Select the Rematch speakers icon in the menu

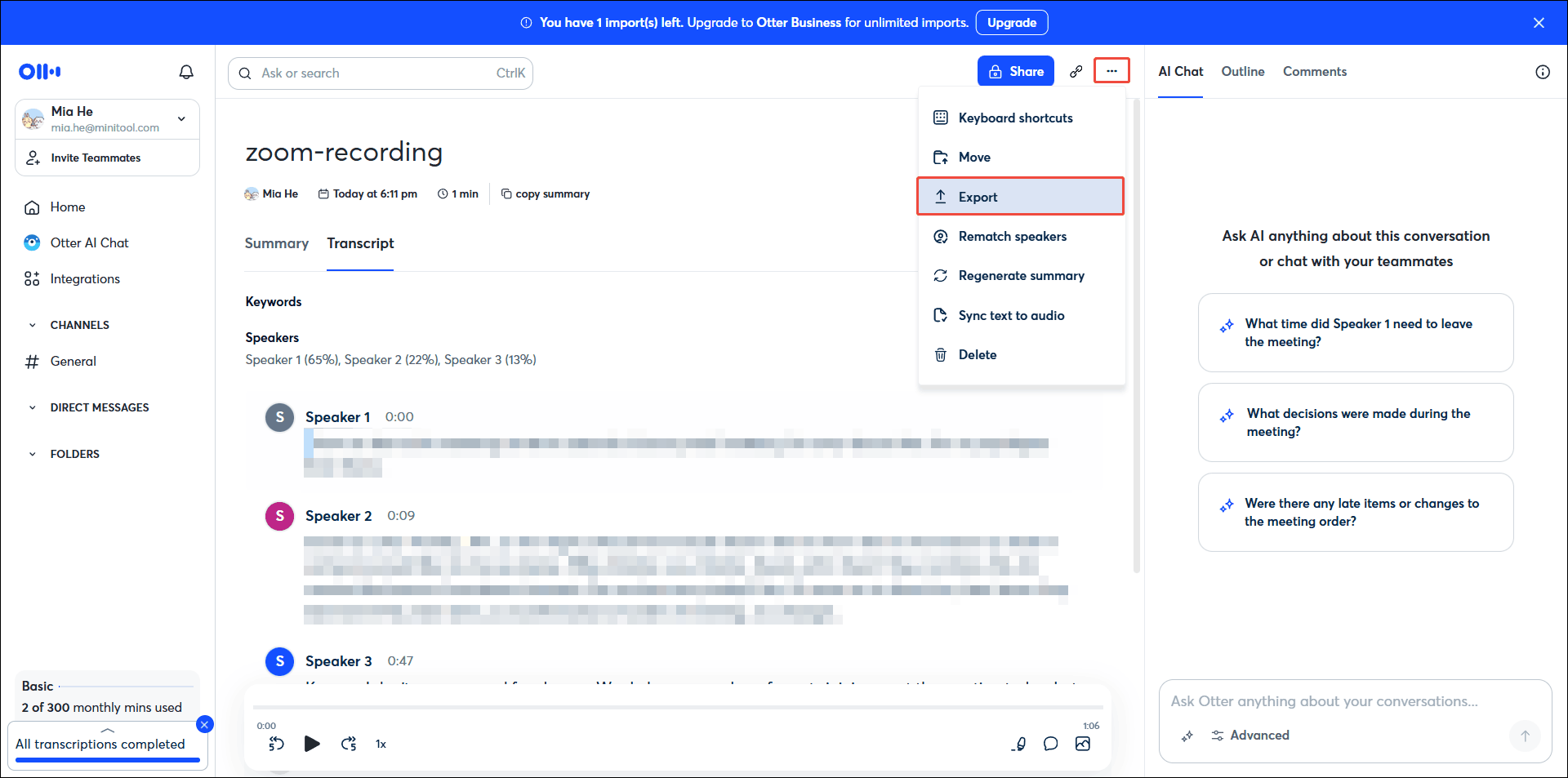click(x=941, y=236)
